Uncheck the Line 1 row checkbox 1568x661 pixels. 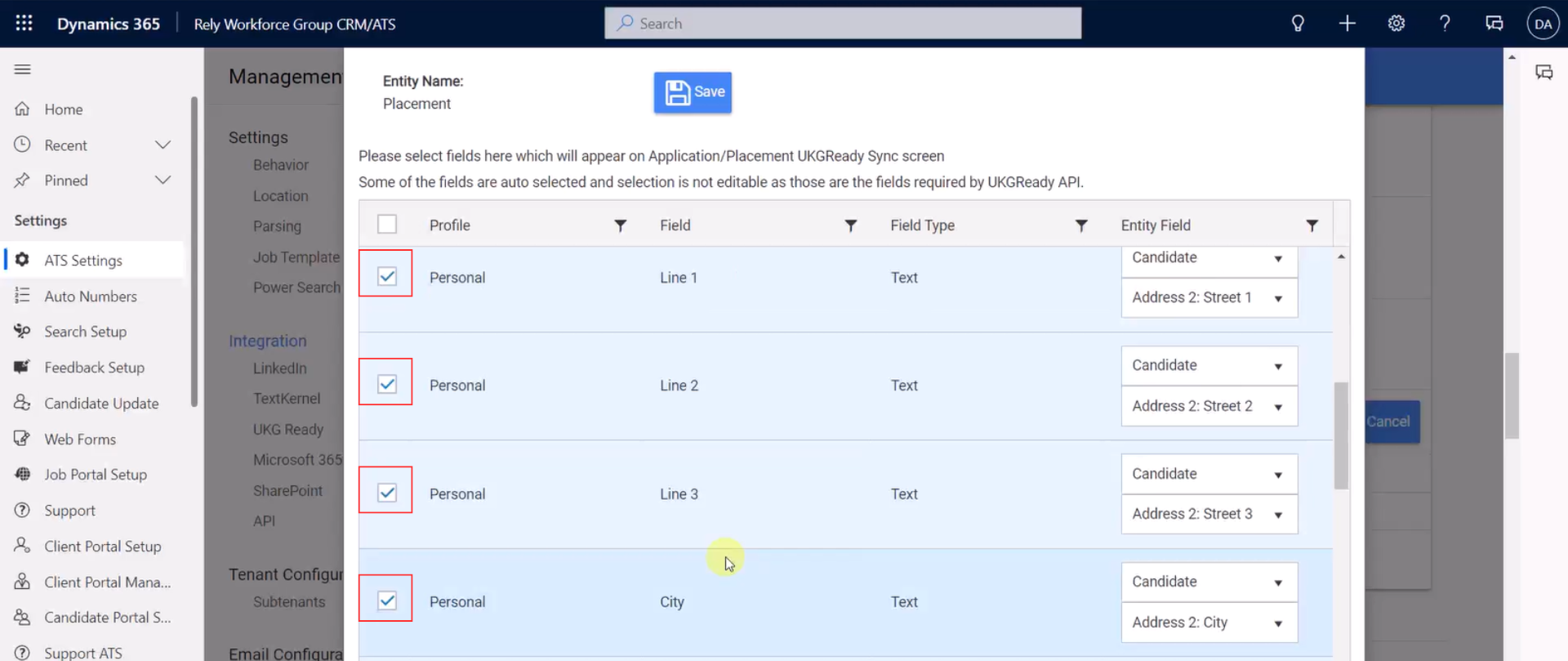(387, 276)
